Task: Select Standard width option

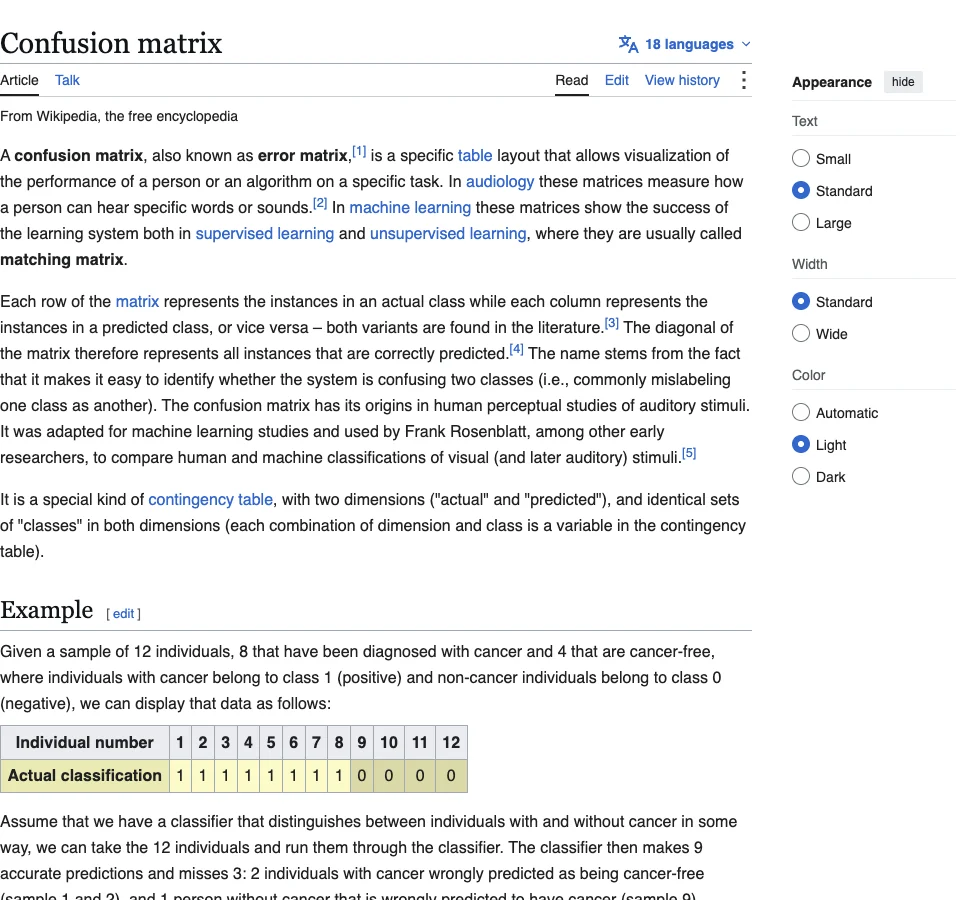Action: point(800,302)
